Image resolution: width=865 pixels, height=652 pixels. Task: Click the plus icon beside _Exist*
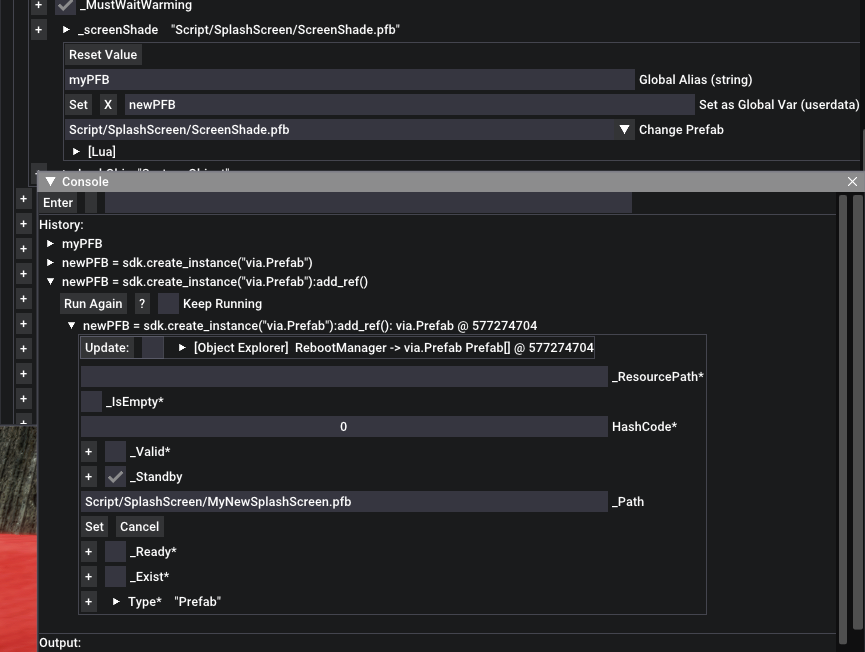coord(89,577)
